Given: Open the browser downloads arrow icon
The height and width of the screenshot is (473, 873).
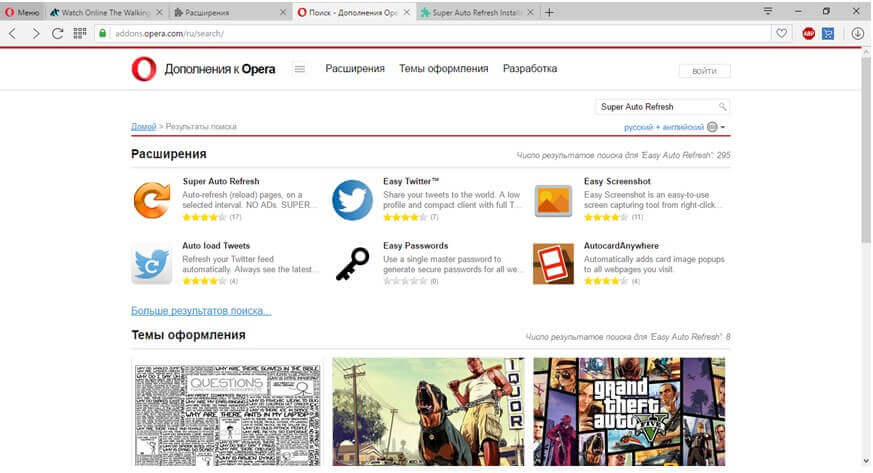Looking at the screenshot, I should (857, 33).
